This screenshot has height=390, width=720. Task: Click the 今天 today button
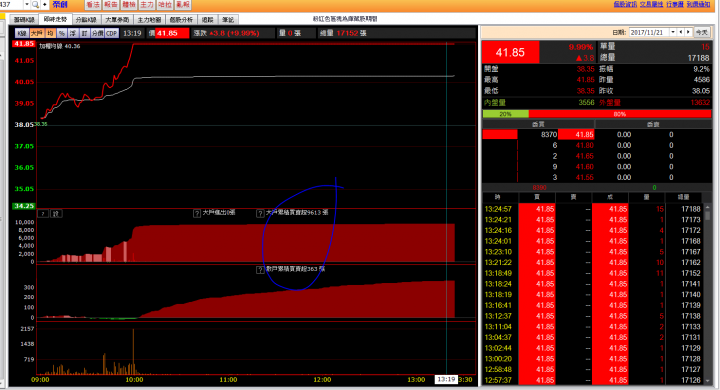tap(701, 32)
